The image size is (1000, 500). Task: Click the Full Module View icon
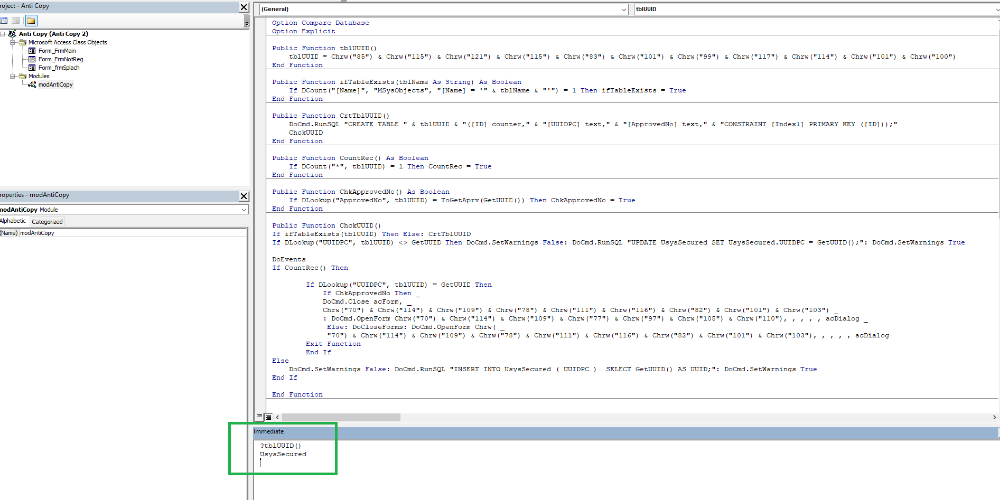click(x=268, y=417)
